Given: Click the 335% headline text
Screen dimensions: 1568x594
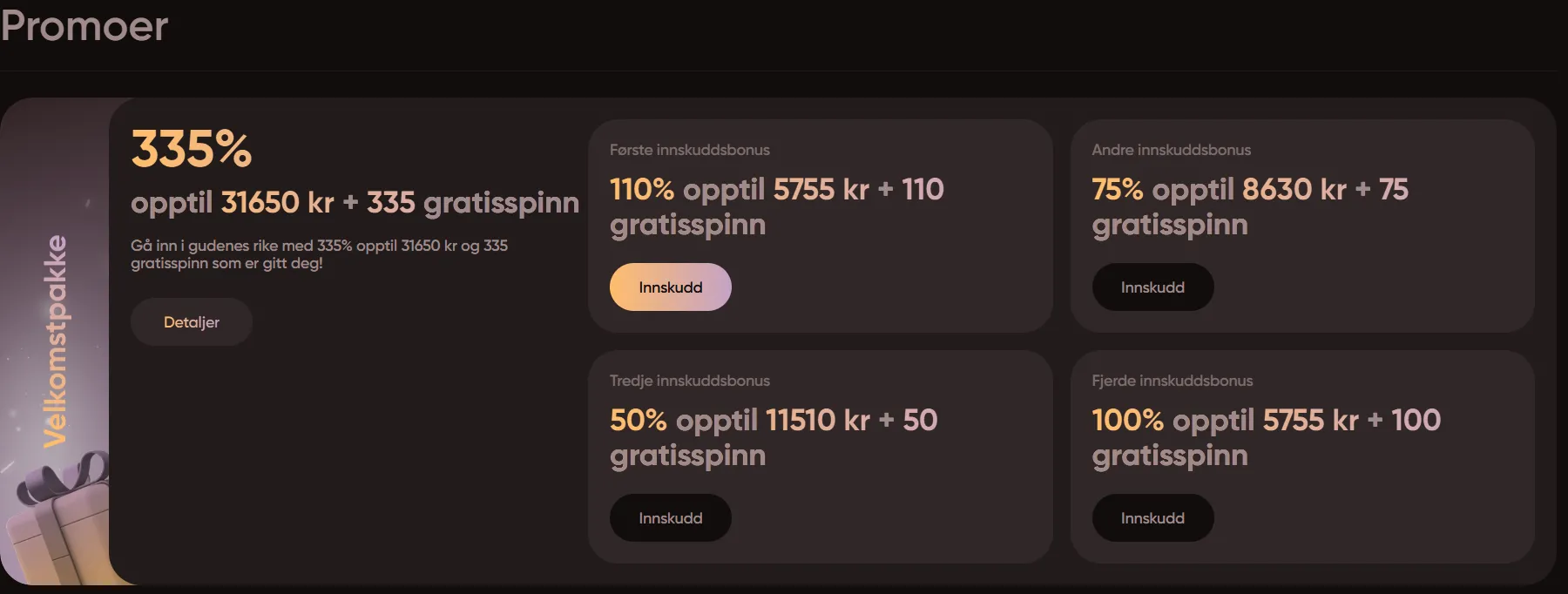Looking at the screenshot, I should (191, 150).
